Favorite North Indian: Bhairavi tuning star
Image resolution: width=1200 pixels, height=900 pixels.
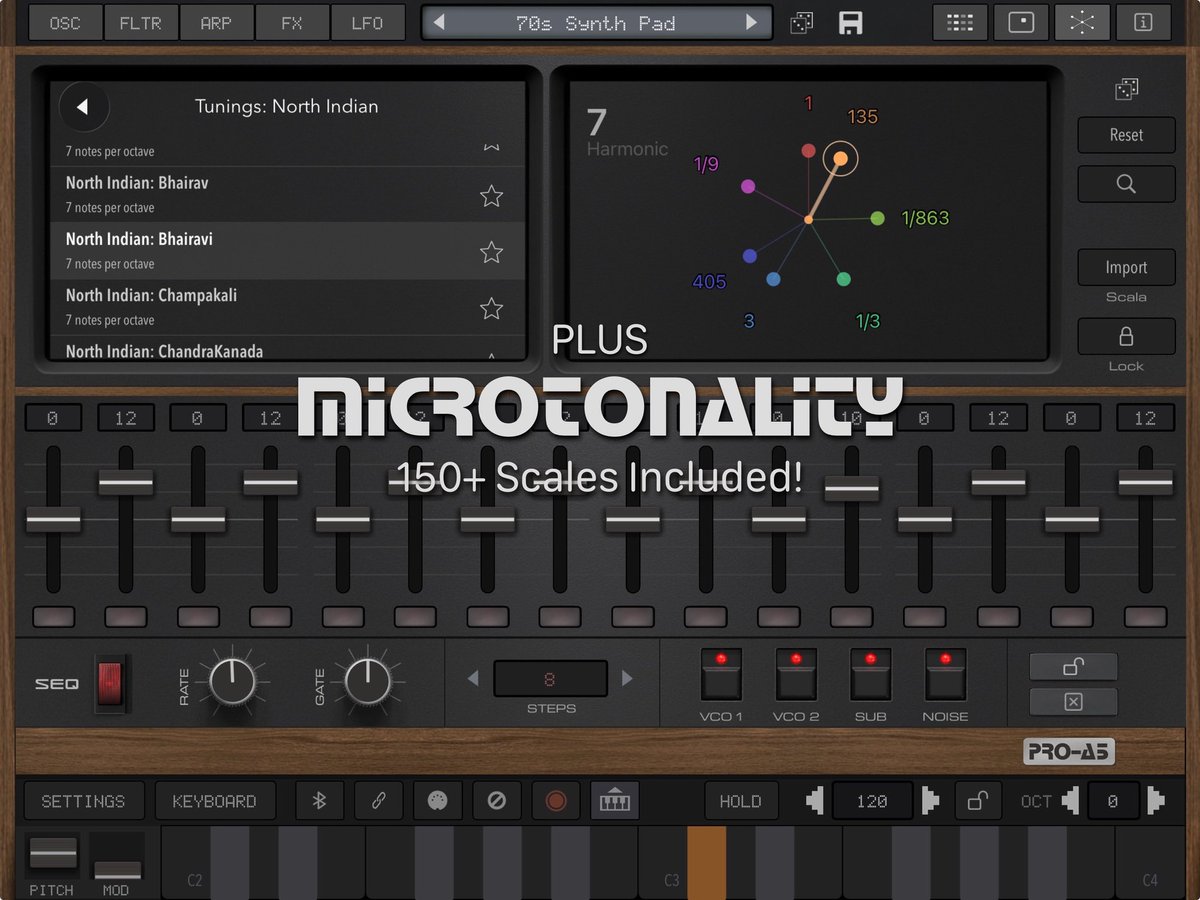[491, 252]
